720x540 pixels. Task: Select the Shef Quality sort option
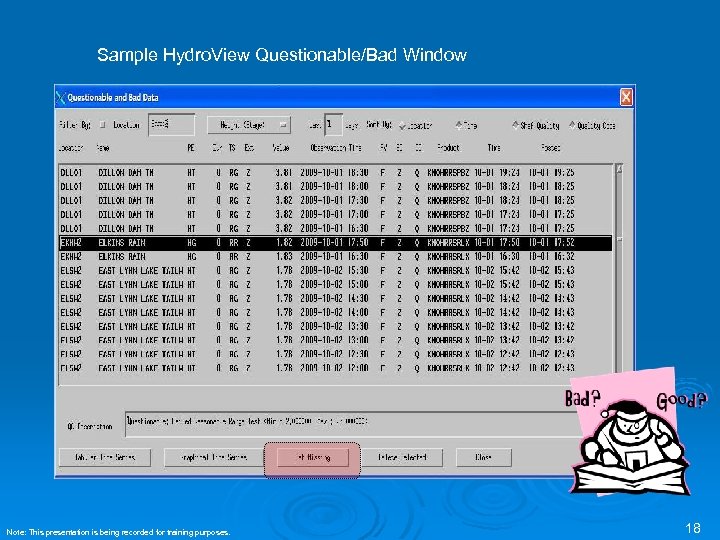[x=516, y=125]
